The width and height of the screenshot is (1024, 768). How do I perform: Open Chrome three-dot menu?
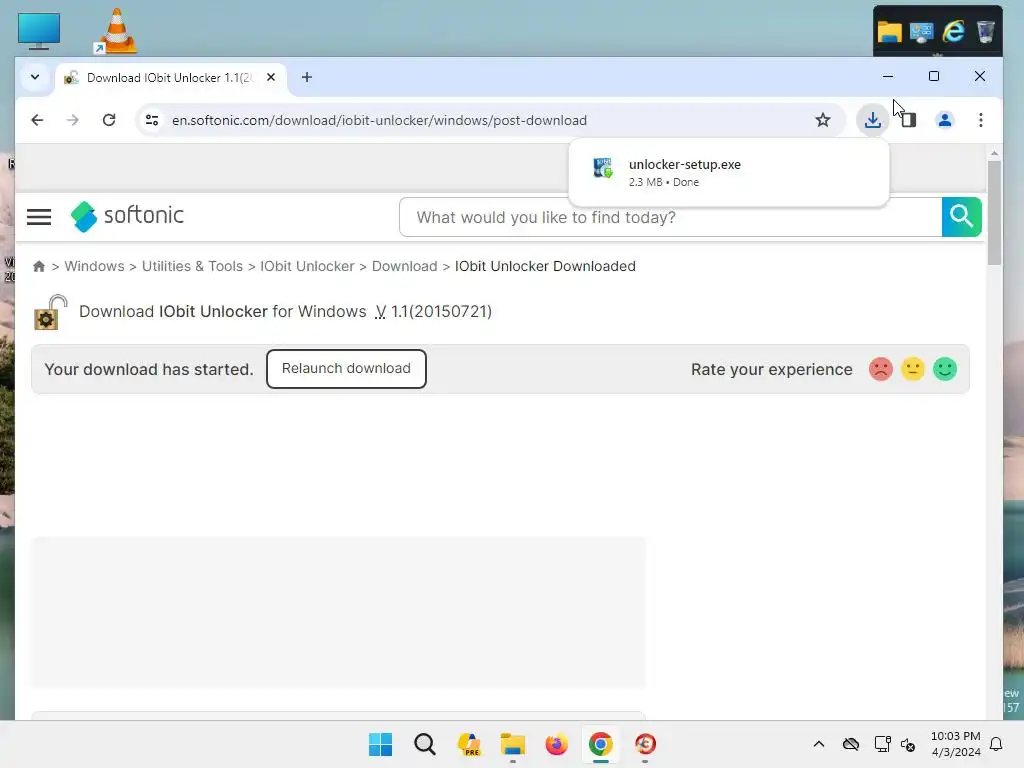tap(981, 120)
